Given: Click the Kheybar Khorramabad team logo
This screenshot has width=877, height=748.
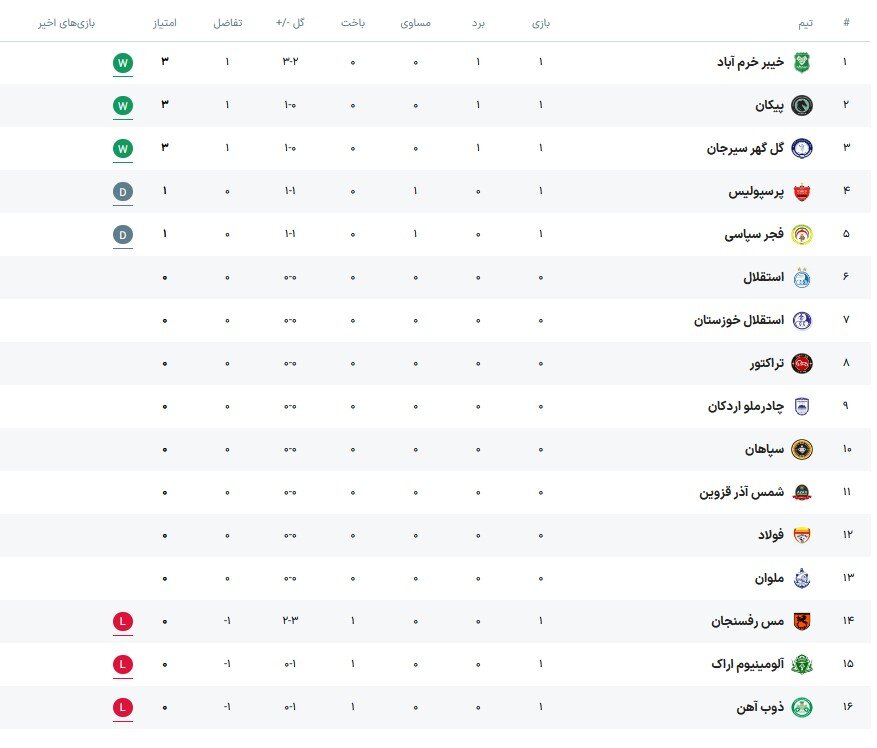Looking at the screenshot, I should point(801,62).
